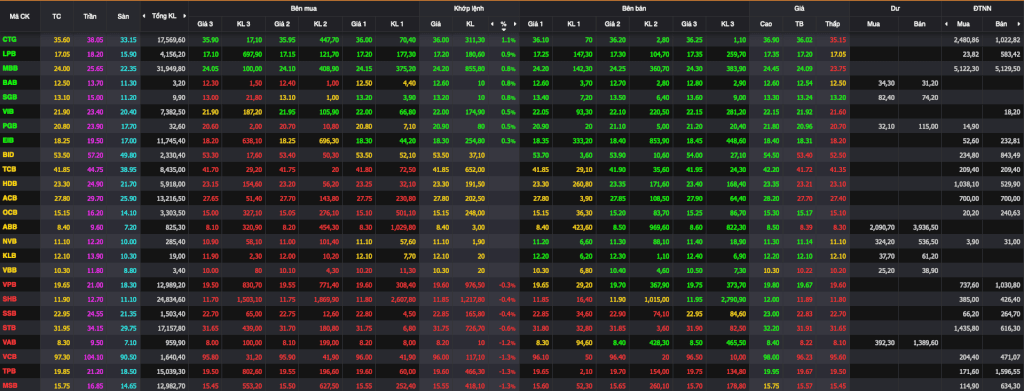Click left arrow beside Tổng KL header
Image resolution: width=1024 pixels, height=391 pixels.
(x=145, y=16)
